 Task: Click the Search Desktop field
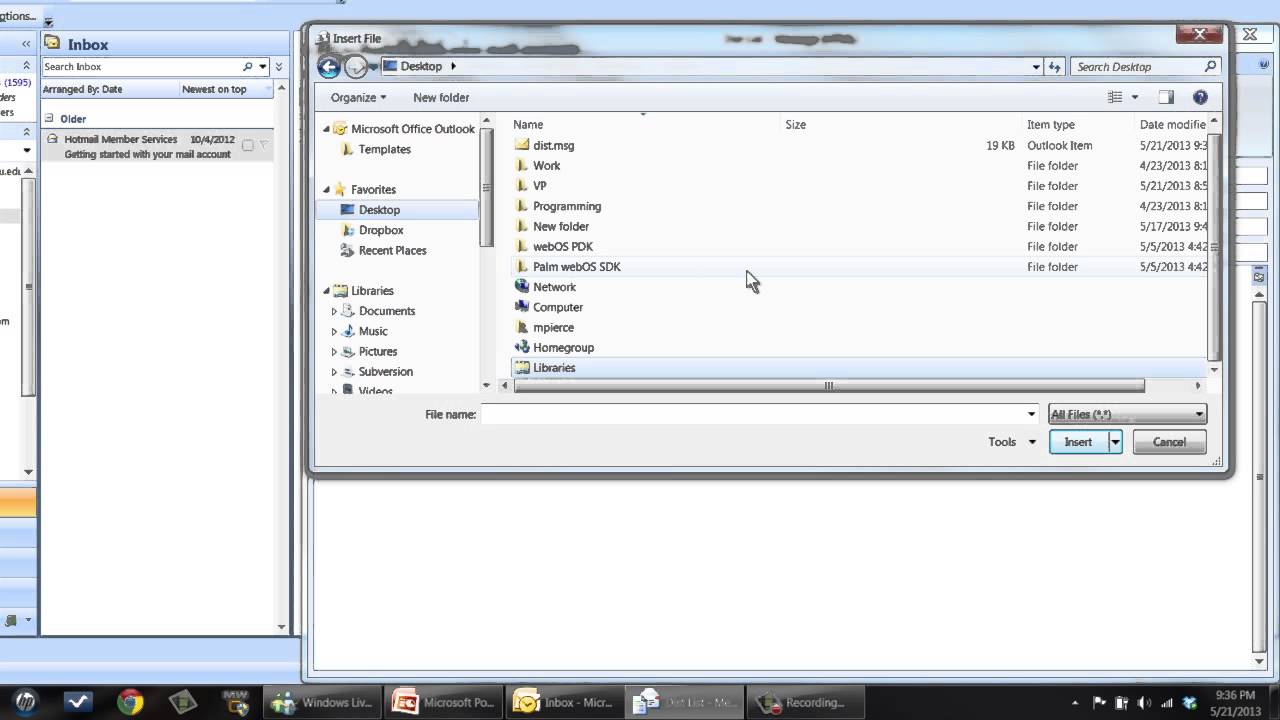[x=1136, y=67]
